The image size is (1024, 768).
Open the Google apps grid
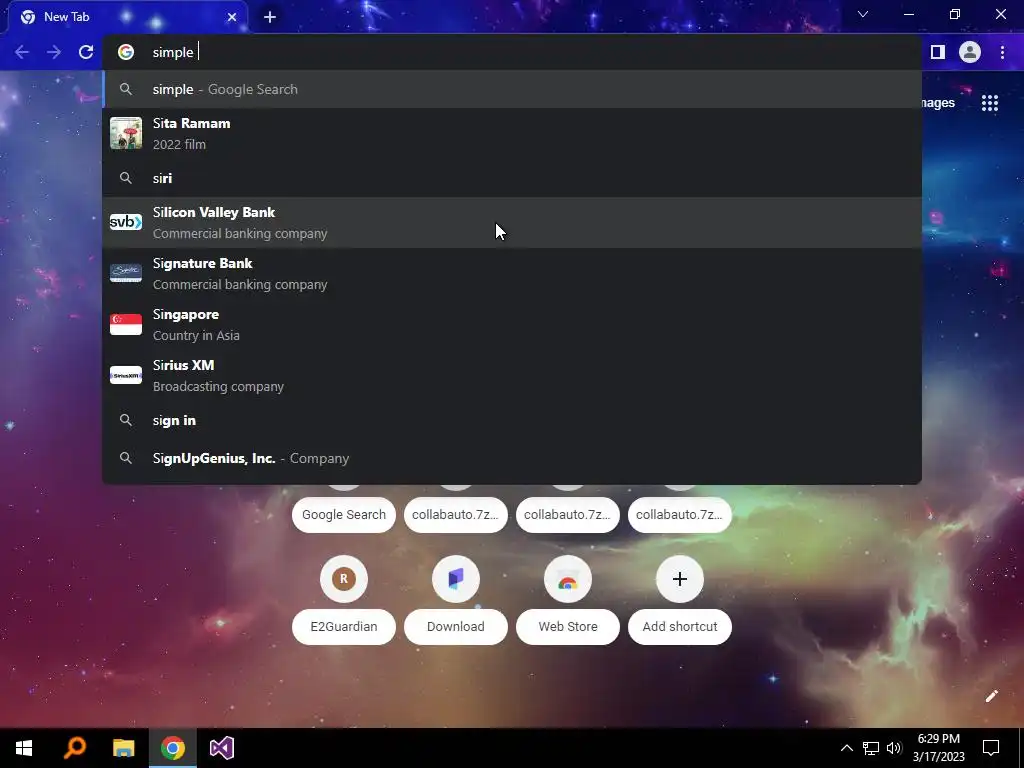[990, 103]
